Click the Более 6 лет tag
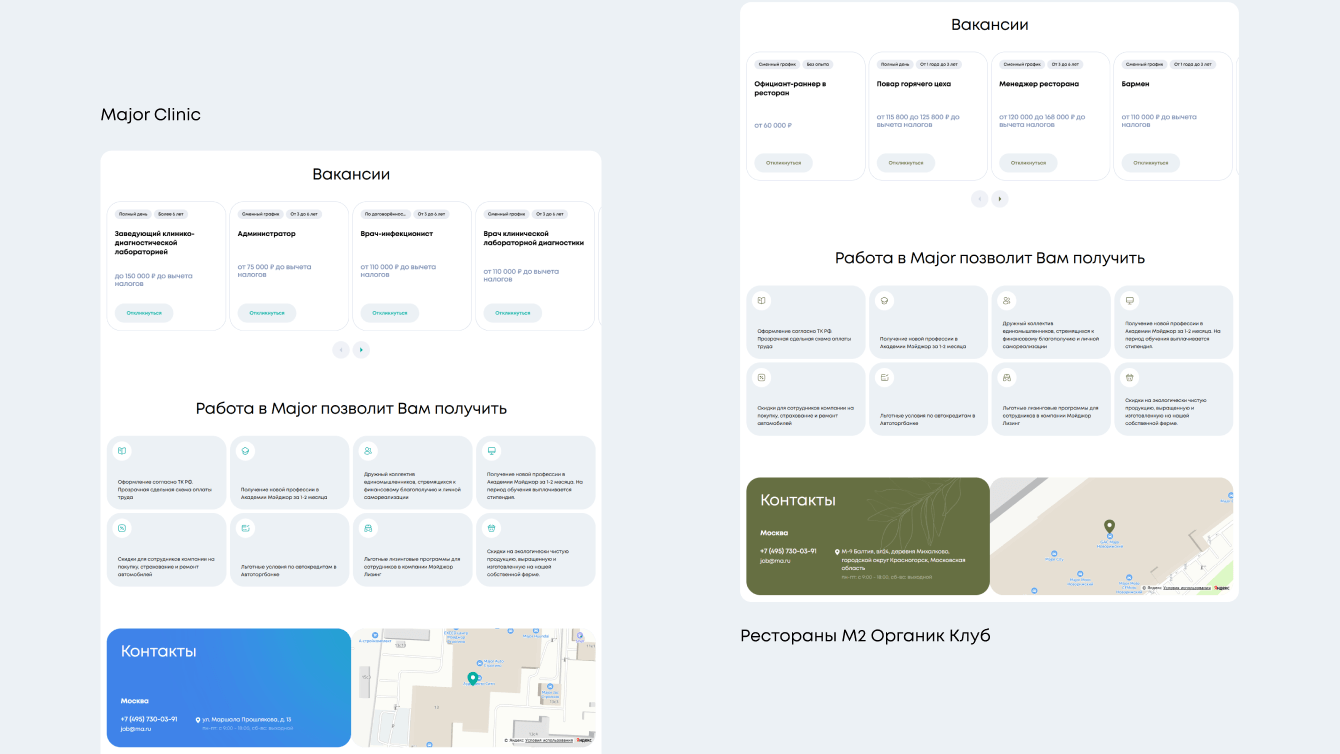Image resolution: width=1340 pixels, height=754 pixels. (171, 214)
